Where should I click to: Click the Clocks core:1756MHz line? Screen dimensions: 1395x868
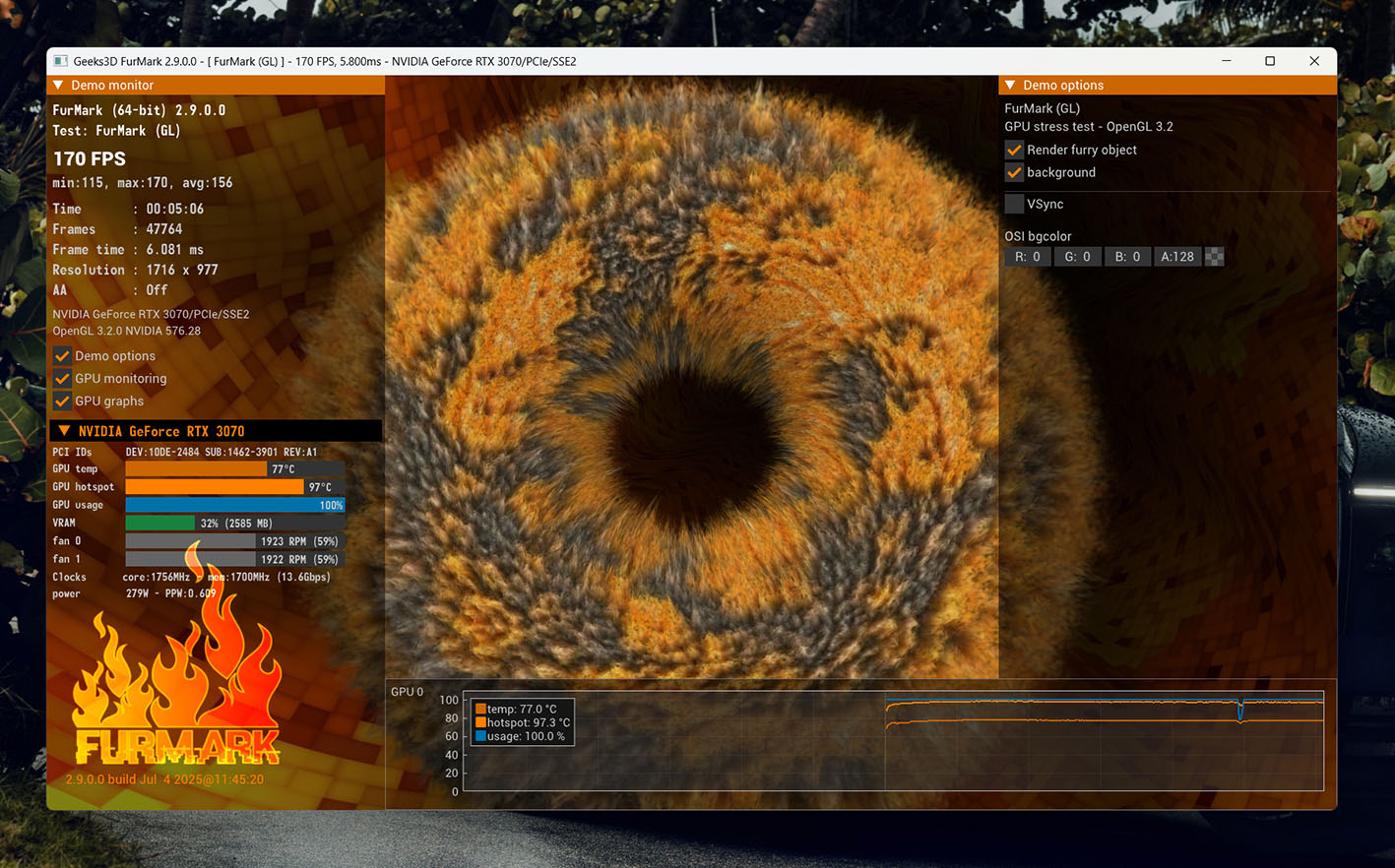(x=192, y=577)
